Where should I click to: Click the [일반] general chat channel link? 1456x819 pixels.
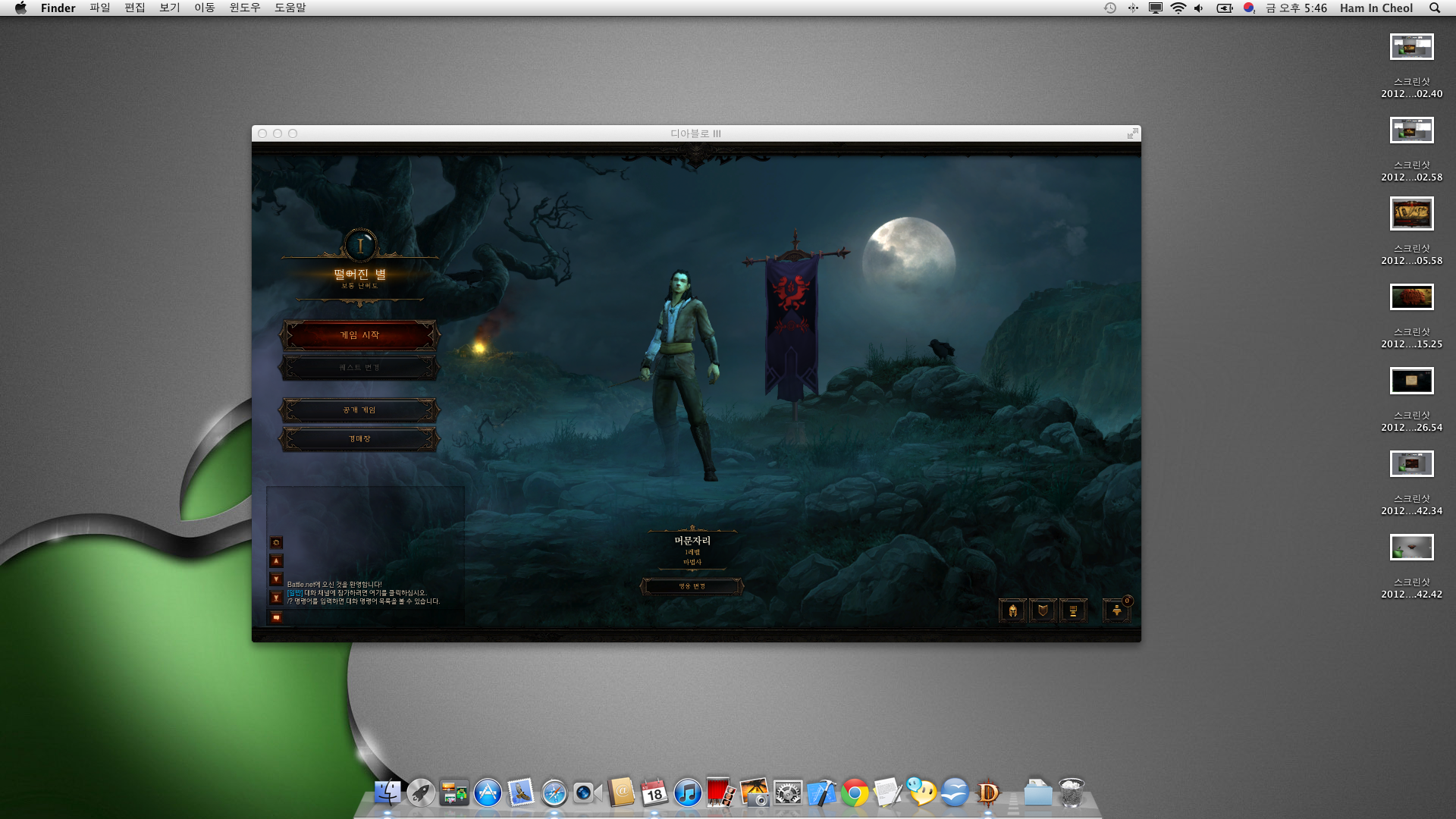pos(295,593)
